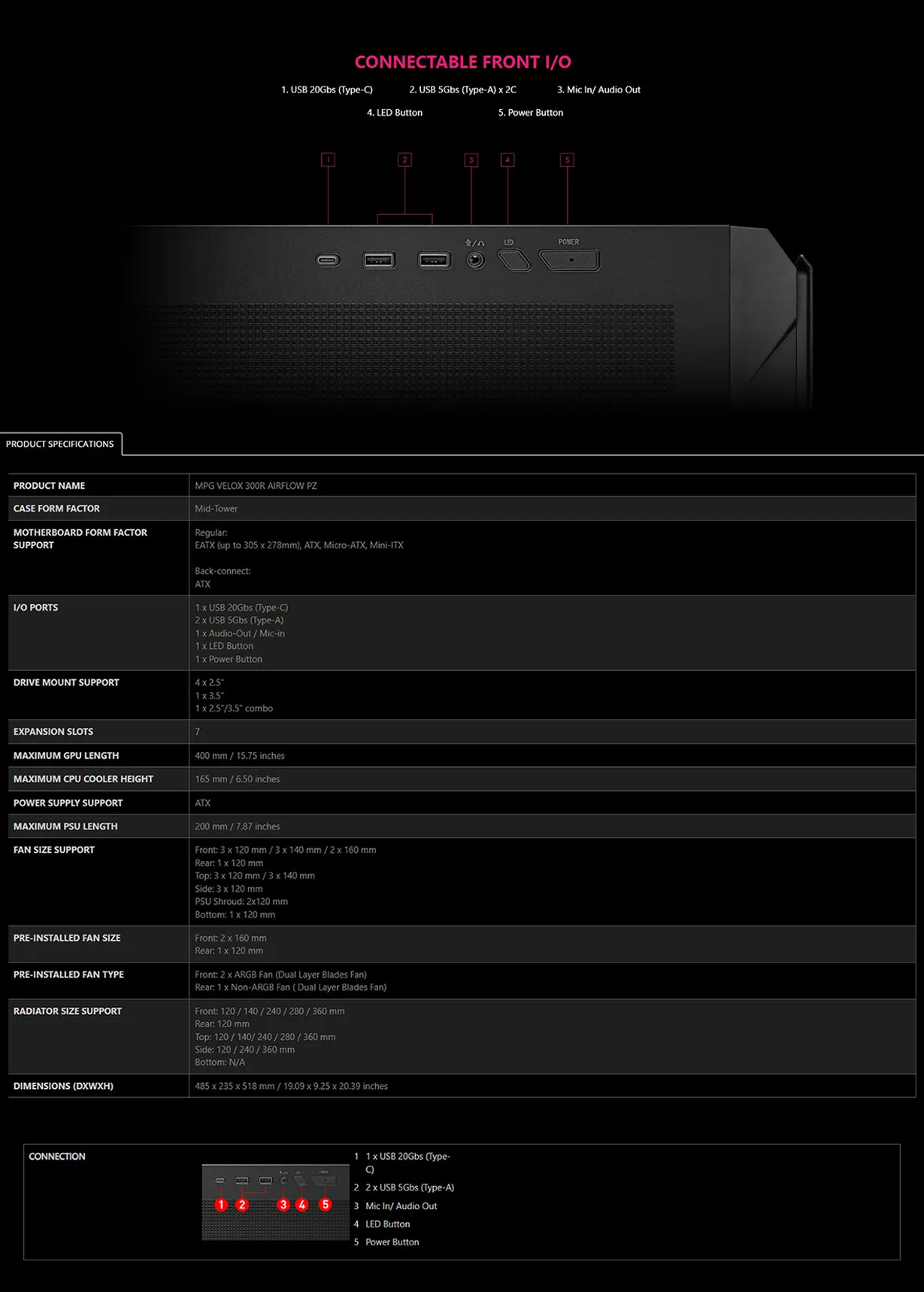Click the 'Back-connect:' text
The image size is (924, 1292).
click(223, 571)
